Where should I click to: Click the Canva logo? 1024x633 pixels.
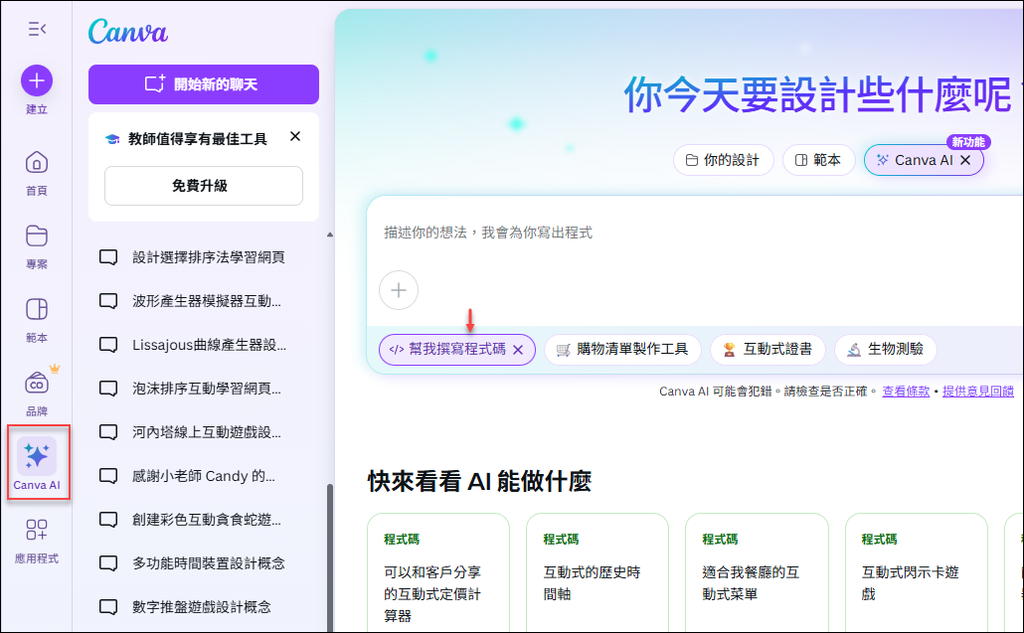[x=128, y=31]
